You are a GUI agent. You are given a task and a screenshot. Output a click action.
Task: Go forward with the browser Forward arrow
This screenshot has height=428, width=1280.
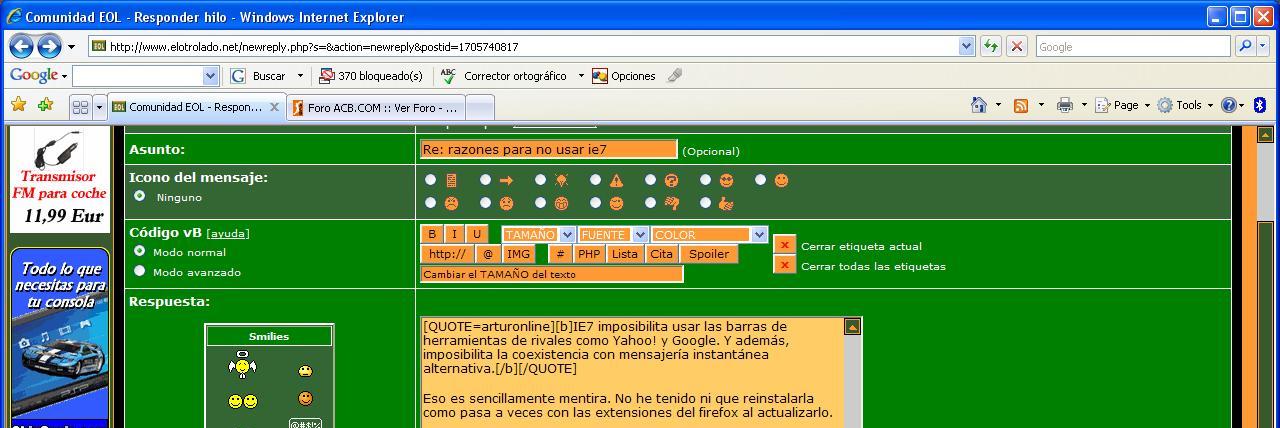[49, 46]
